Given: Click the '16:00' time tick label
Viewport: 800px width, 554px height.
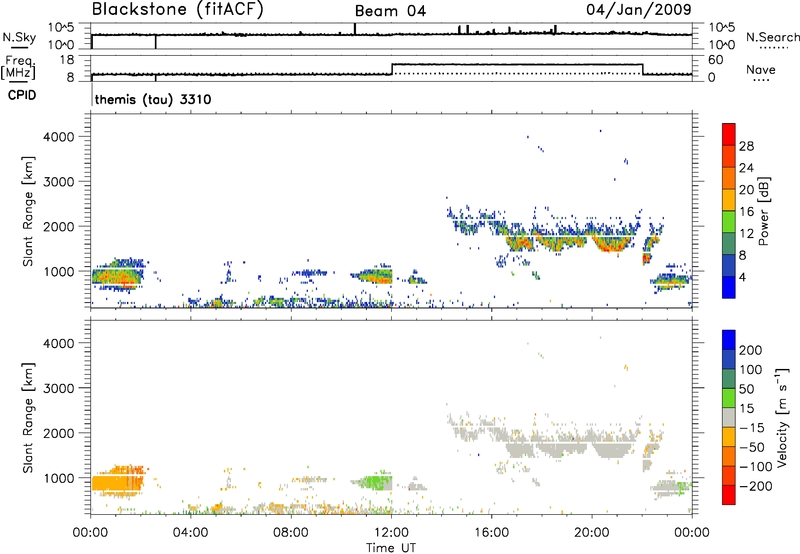Looking at the screenshot, I should [x=491, y=533].
